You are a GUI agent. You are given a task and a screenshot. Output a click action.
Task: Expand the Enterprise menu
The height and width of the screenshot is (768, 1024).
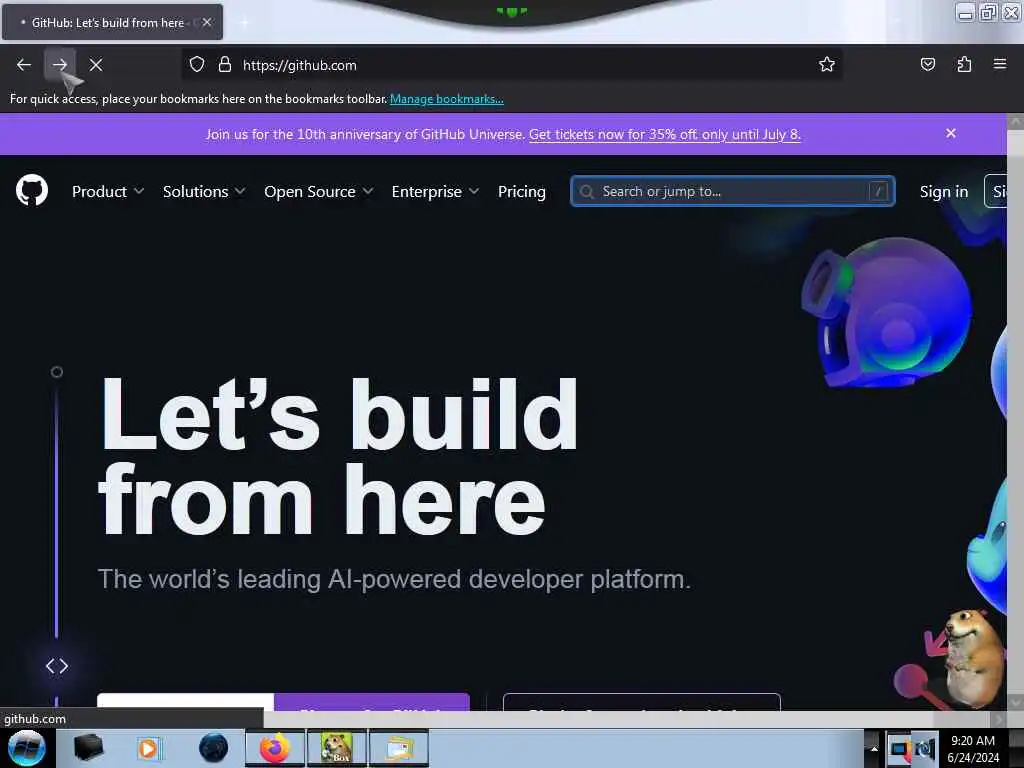tap(435, 191)
